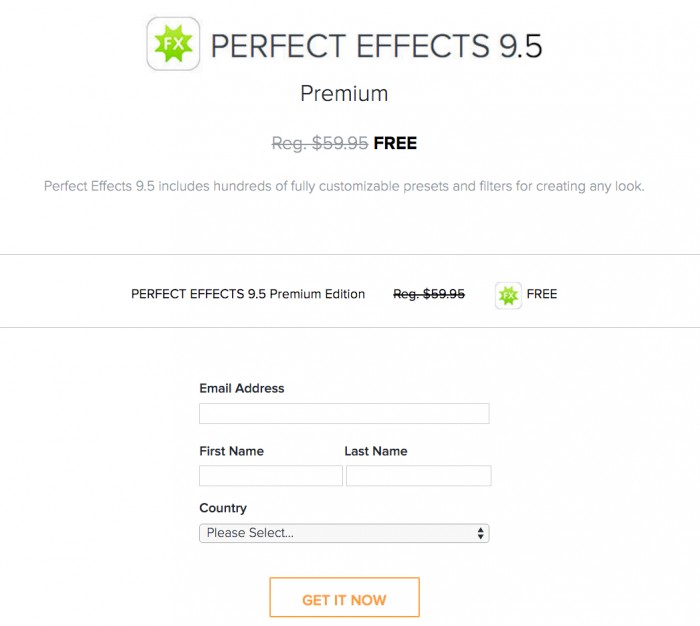Click the 'Country' field label
The width and height of the screenshot is (700, 626).
coord(223,508)
